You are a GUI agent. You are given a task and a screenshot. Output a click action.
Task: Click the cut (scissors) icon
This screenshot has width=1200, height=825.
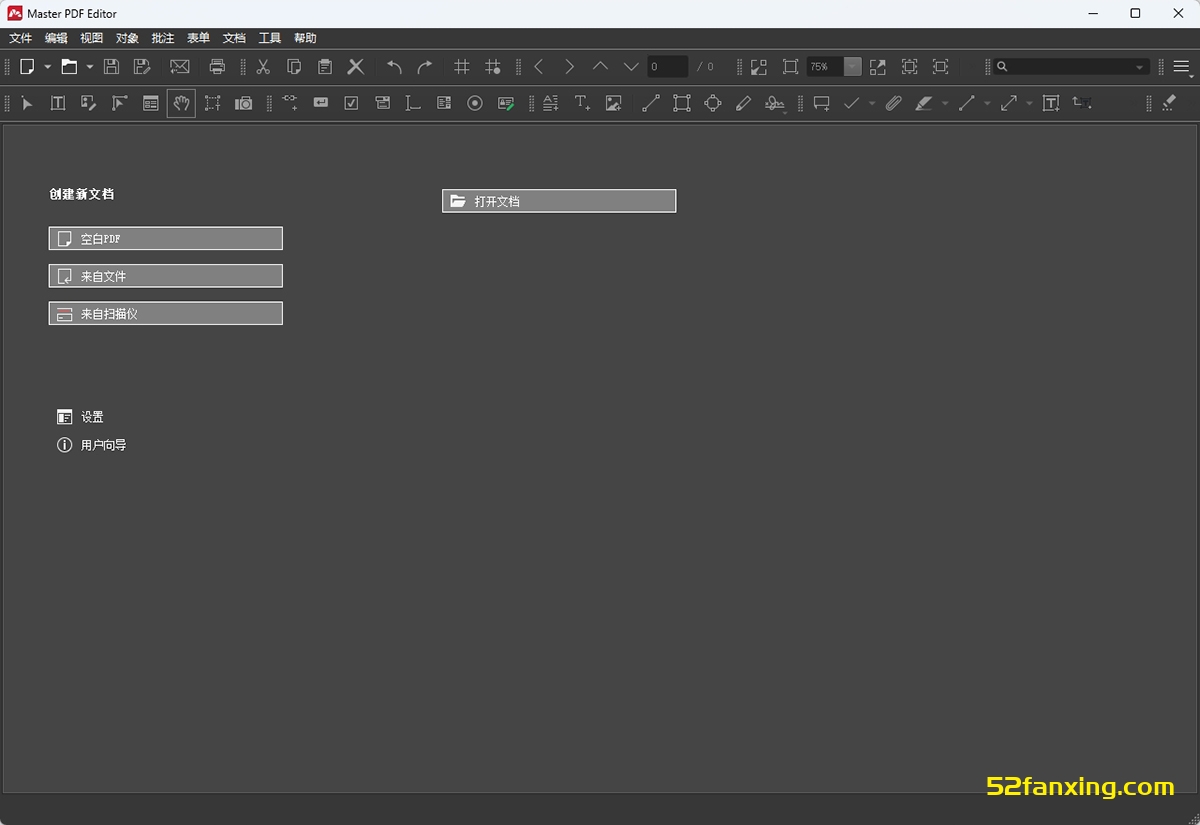coord(263,67)
